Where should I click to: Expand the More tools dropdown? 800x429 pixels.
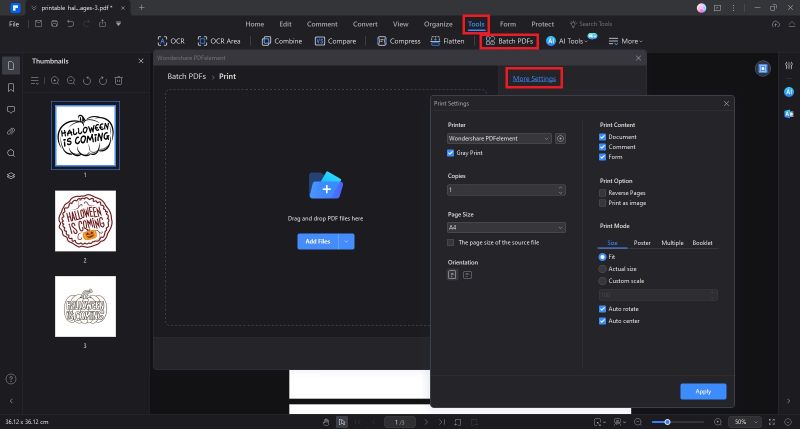tap(626, 41)
